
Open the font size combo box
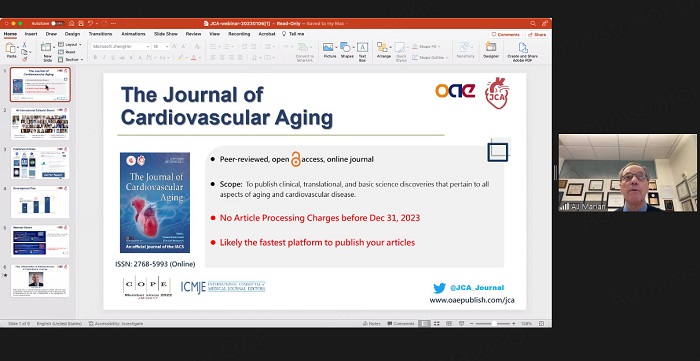coord(160,46)
